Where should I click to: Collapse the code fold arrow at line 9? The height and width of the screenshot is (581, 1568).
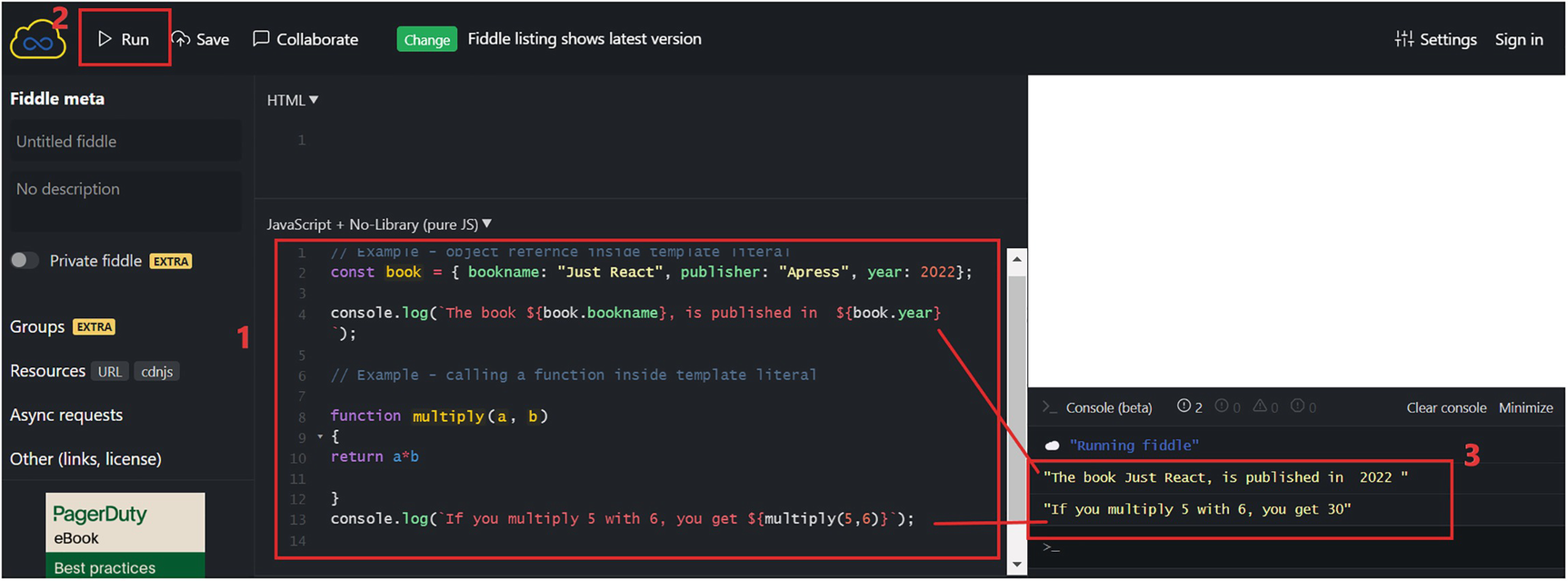[320, 437]
